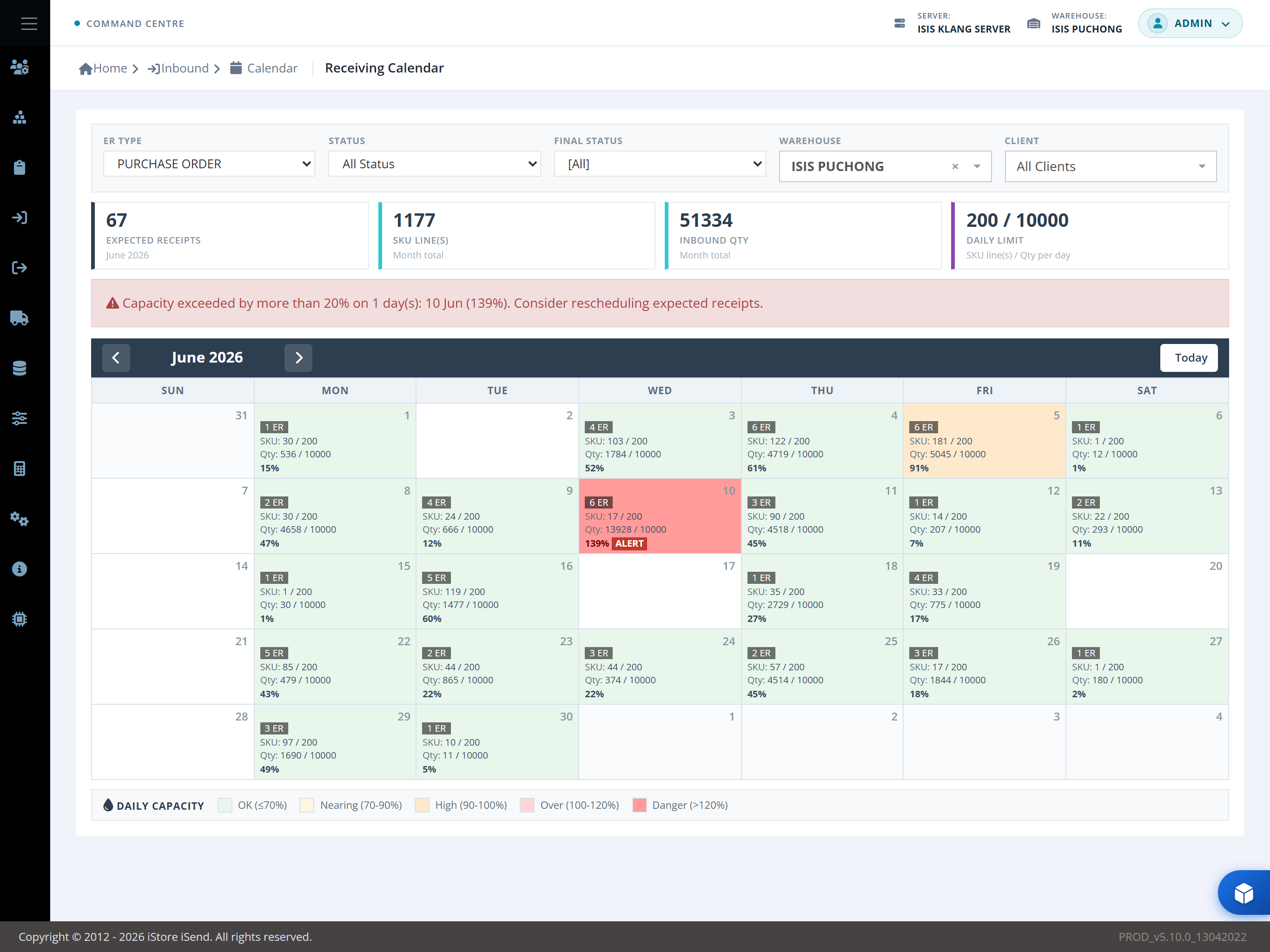The width and height of the screenshot is (1270, 952).
Task: Open the gears configuration sidebar icon
Action: [x=20, y=519]
